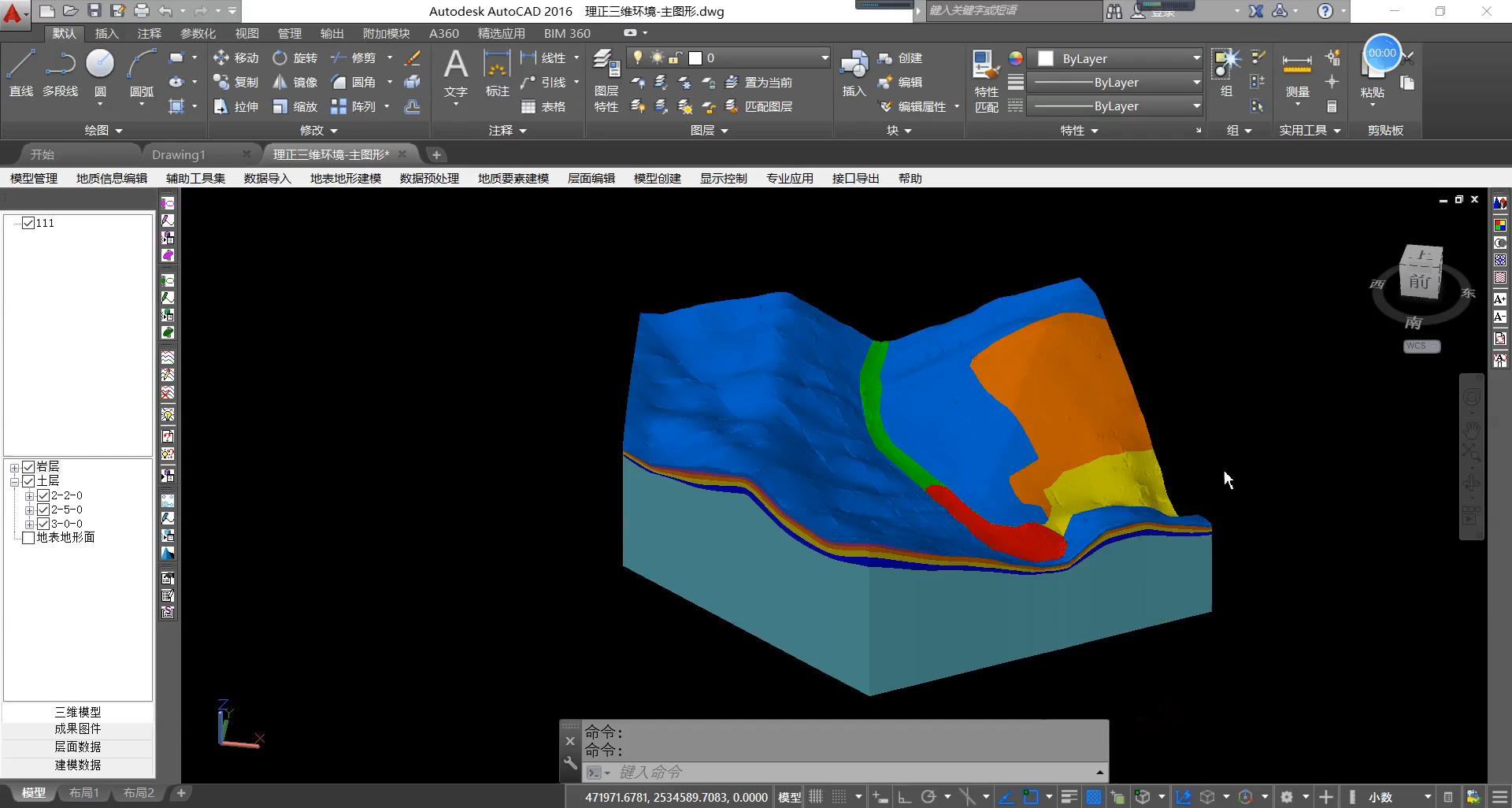Uncheck the 2-5-0 checkbox
The width and height of the screenshot is (1512, 808).
click(x=43, y=510)
